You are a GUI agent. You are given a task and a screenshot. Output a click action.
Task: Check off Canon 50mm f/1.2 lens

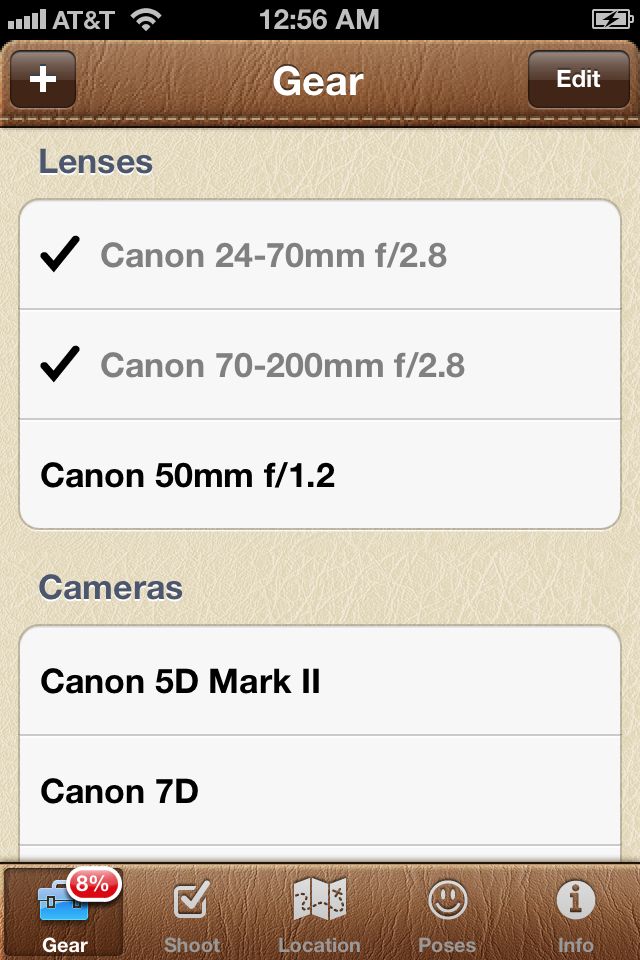point(320,474)
